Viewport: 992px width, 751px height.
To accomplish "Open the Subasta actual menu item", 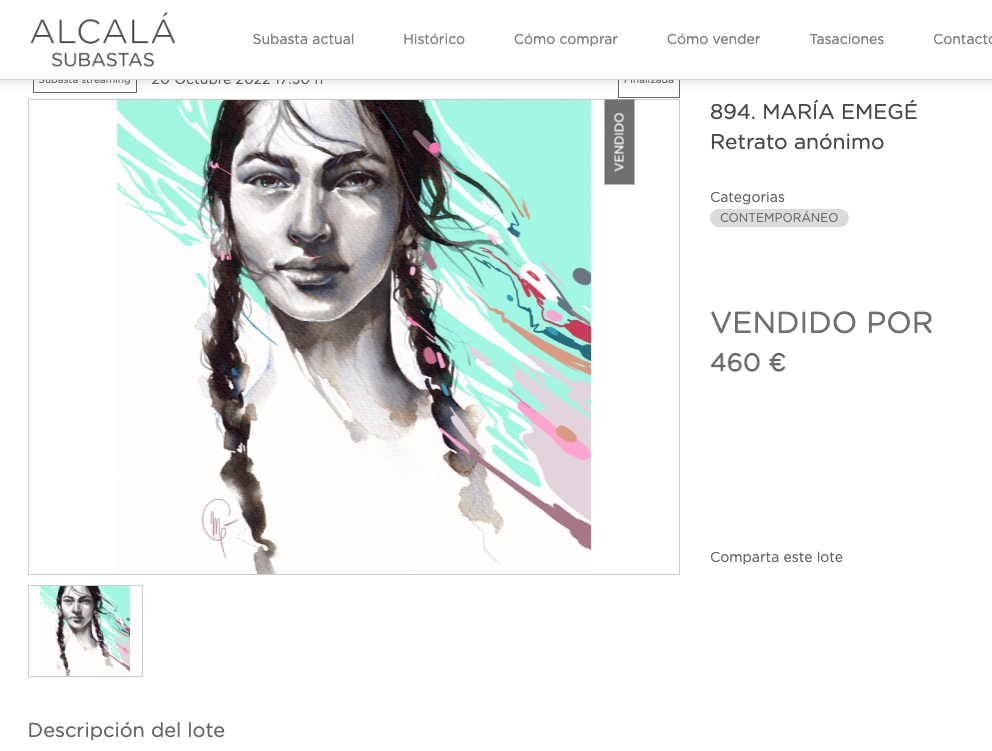I will tap(303, 39).
